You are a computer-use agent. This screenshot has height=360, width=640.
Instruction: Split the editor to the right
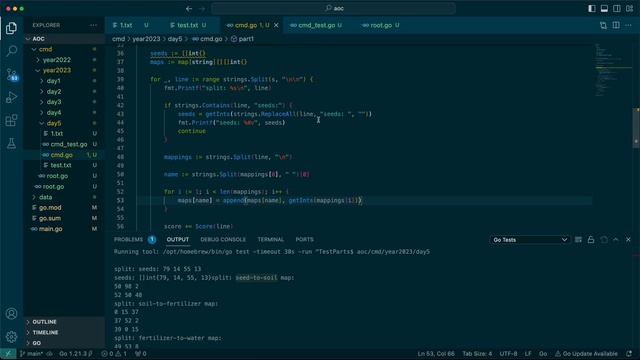[x=616, y=25]
